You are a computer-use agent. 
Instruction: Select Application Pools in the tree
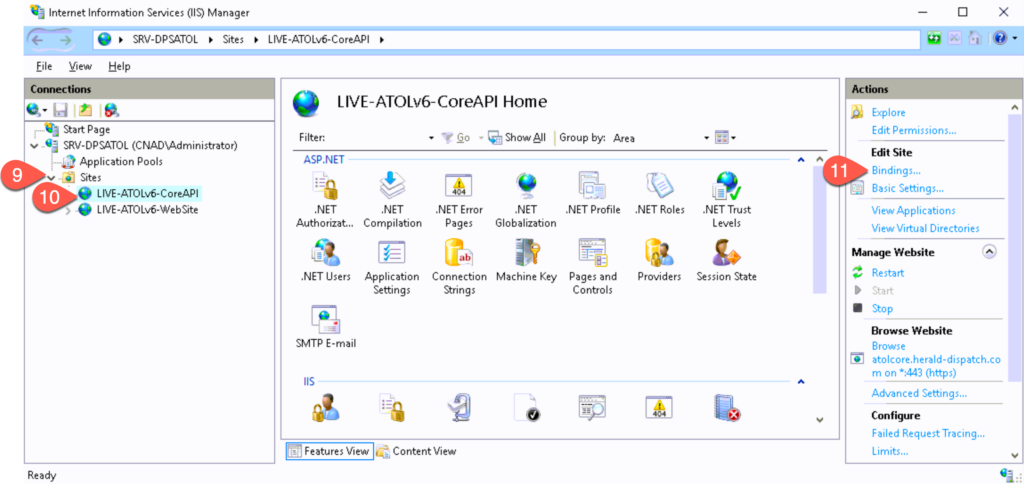tap(120, 161)
